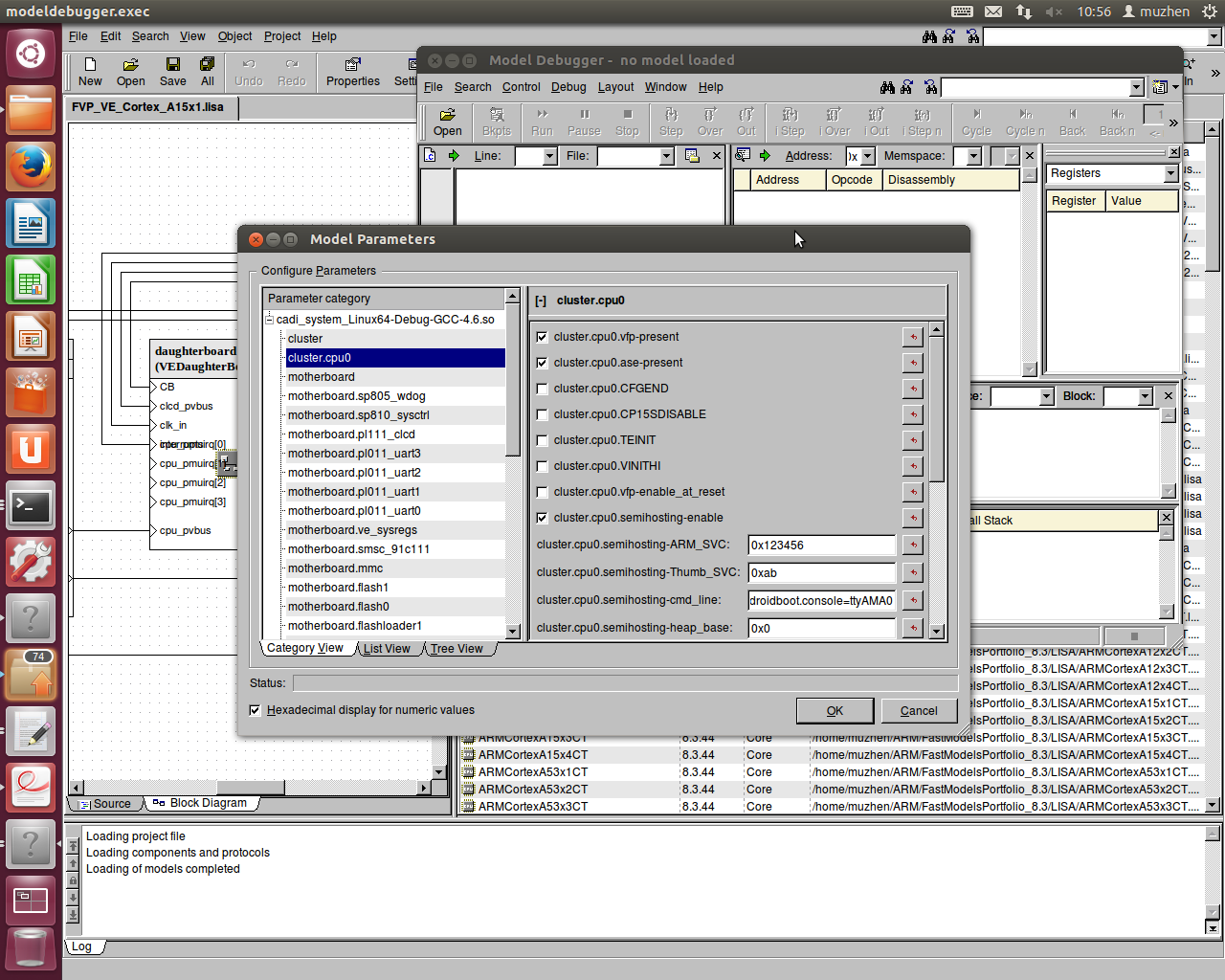The image size is (1225, 980).
Task: Click the Save All toolbar icon
Action: [207, 72]
